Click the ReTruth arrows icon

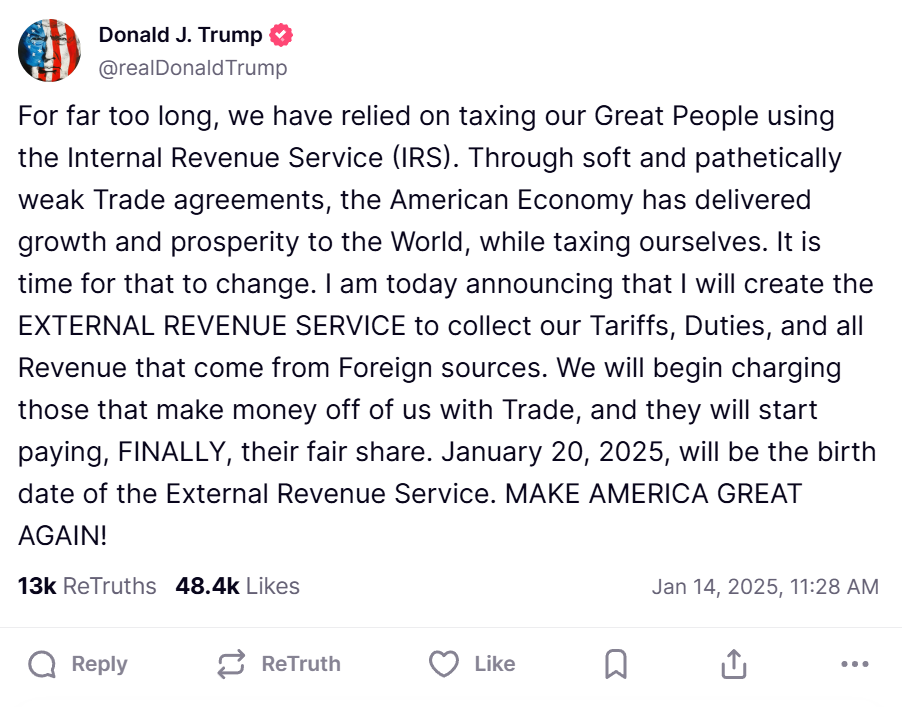(231, 664)
